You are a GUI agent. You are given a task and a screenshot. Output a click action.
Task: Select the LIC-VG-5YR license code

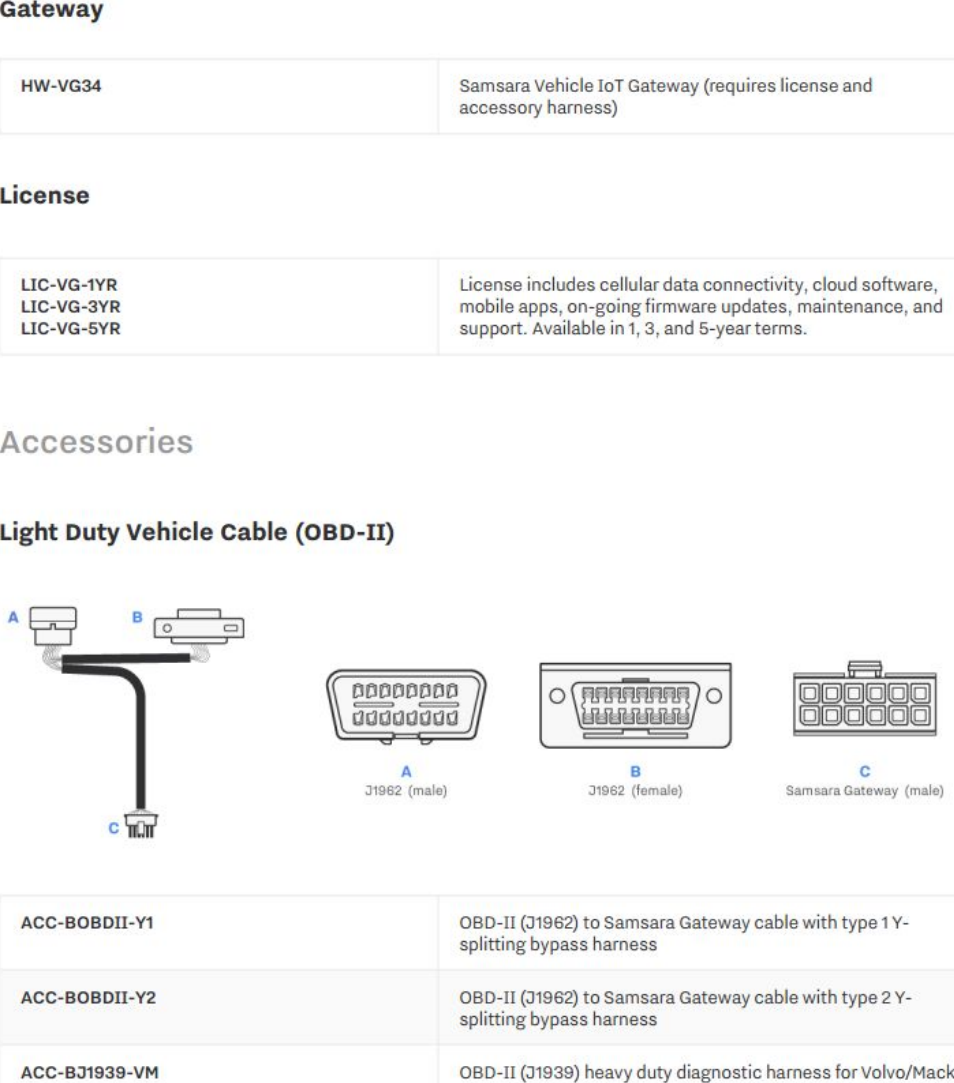(x=70, y=329)
